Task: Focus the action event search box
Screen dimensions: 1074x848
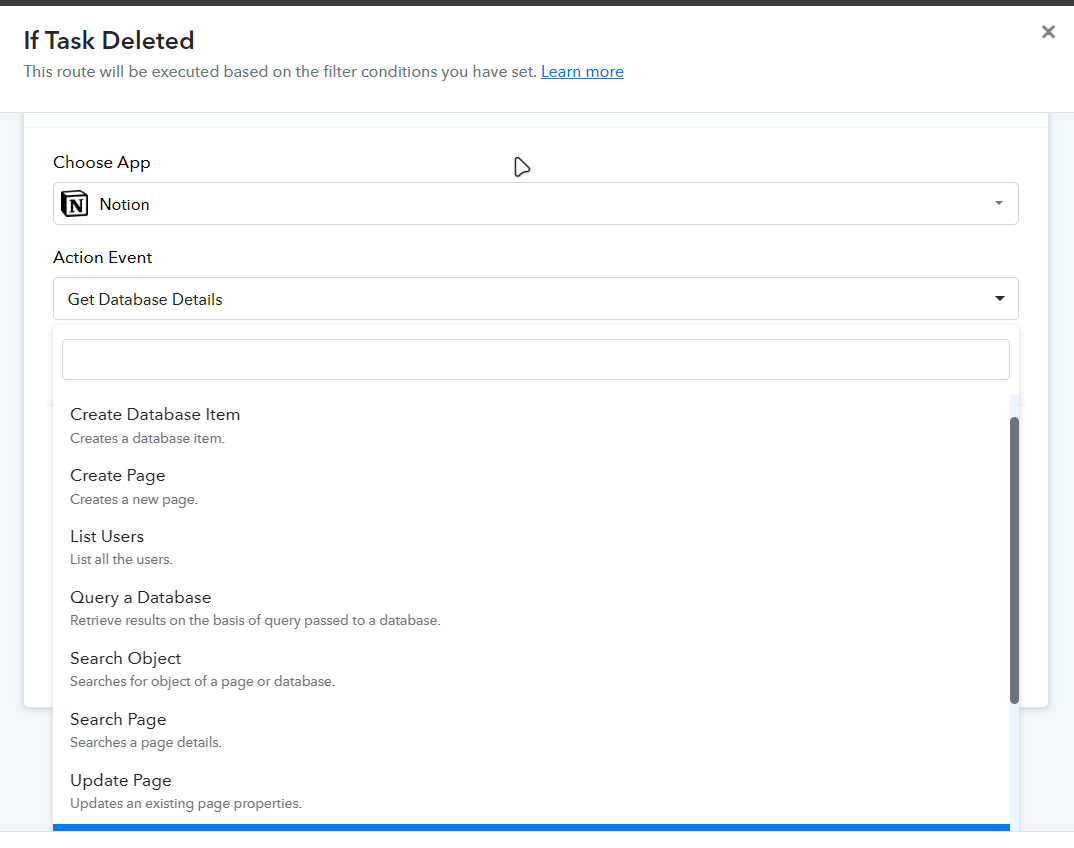Action: point(536,360)
